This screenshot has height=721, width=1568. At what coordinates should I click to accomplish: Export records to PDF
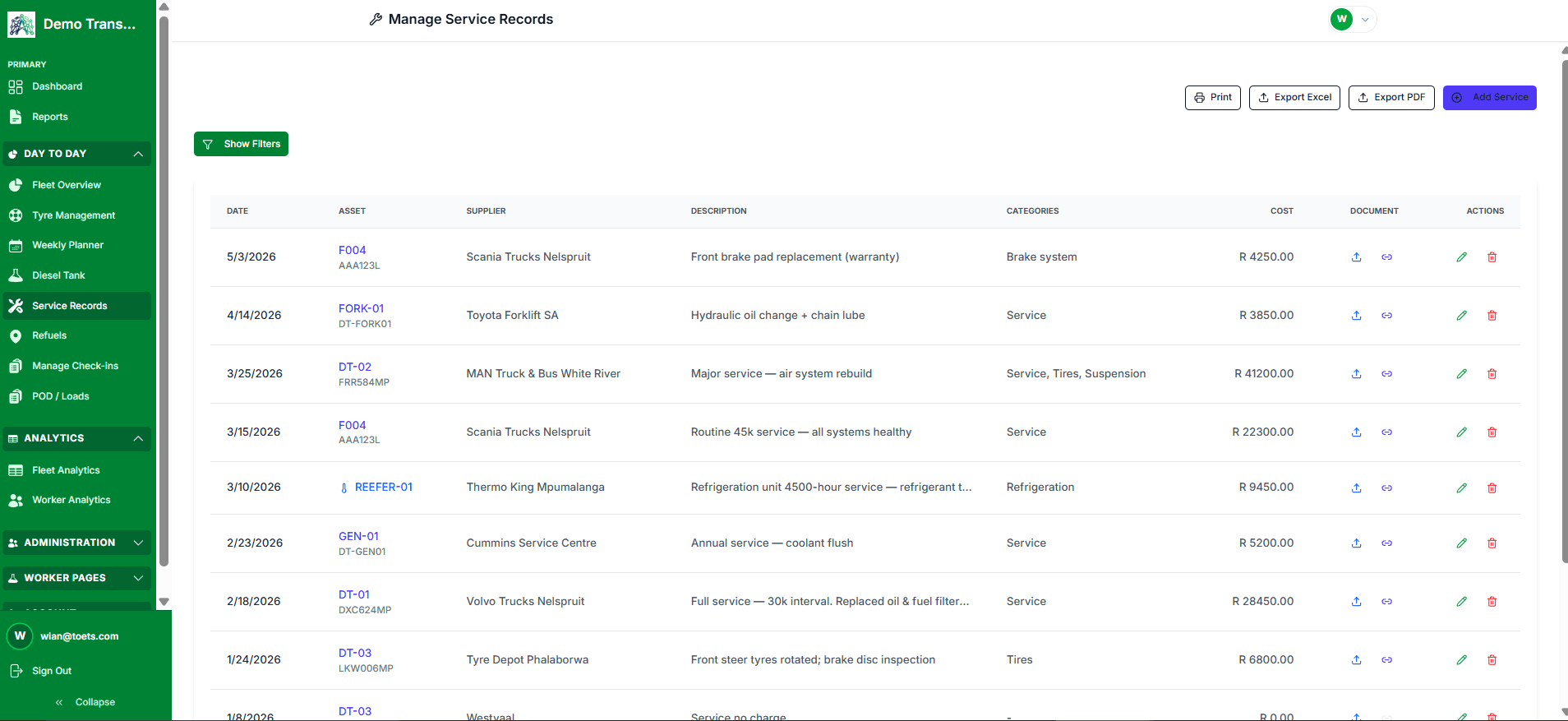tap(1391, 97)
